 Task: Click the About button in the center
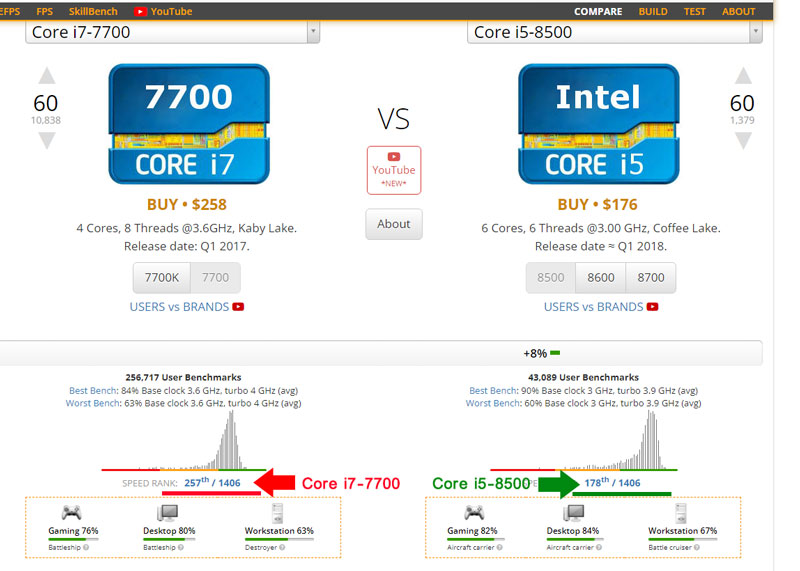click(x=393, y=224)
